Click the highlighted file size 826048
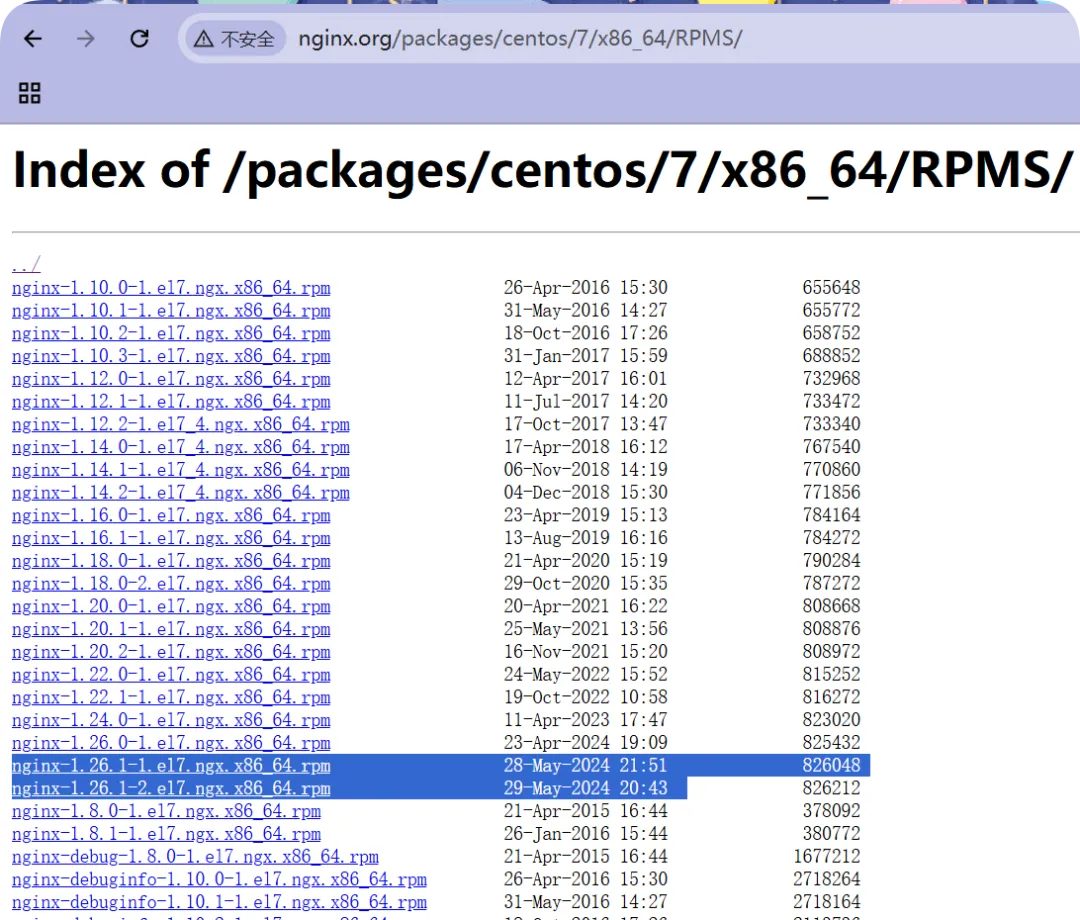Image resolution: width=1080 pixels, height=920 pixels. click(831, 764)
